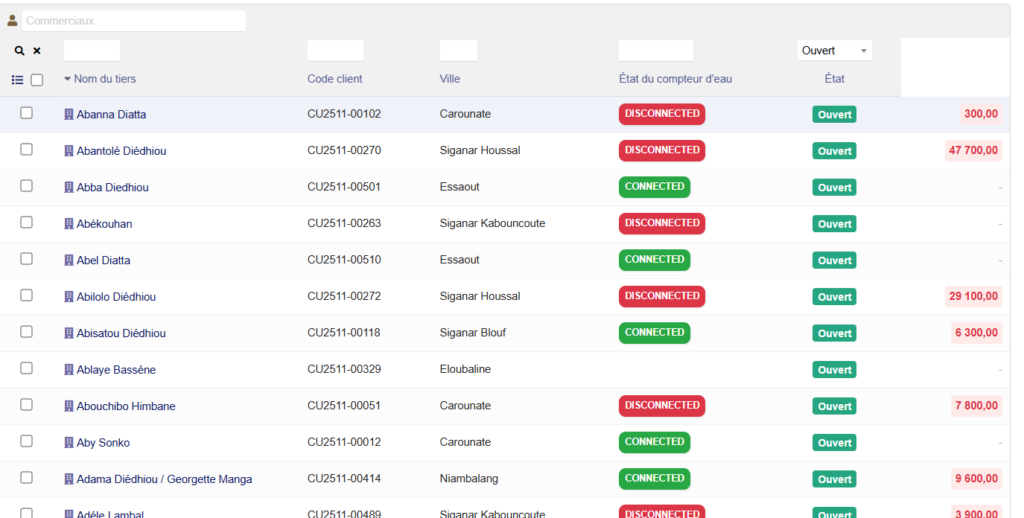Viewport: 1024px width, 518px height.
Task: Sort by Ville column header
Action: click(x=449, y=79)
